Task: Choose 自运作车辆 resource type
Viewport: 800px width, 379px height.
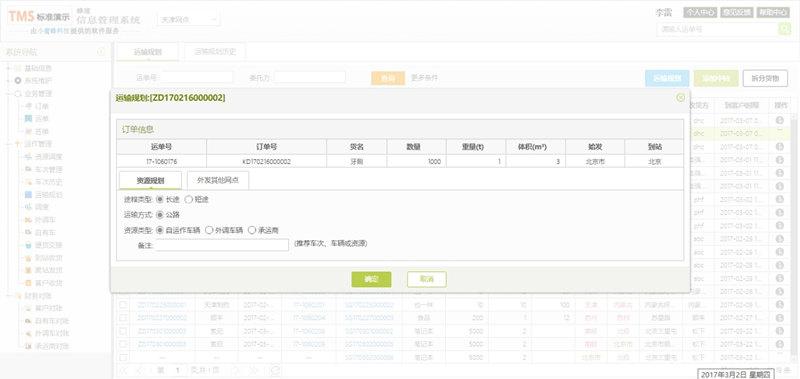Action: [x=160, y=230]
